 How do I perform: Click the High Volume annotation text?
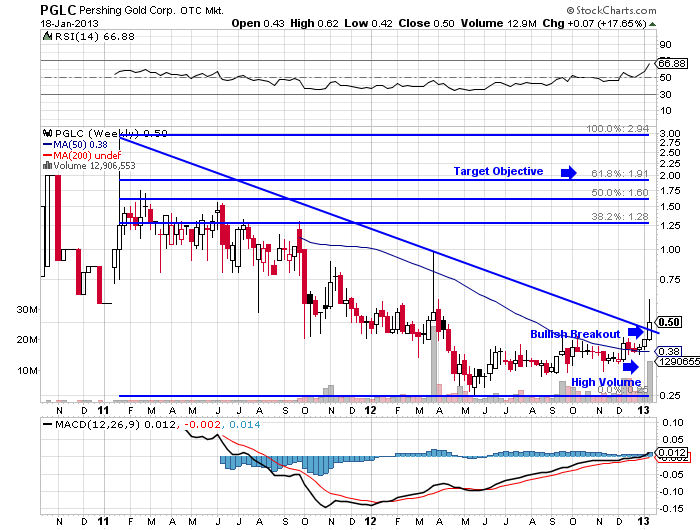coord(606,382)
